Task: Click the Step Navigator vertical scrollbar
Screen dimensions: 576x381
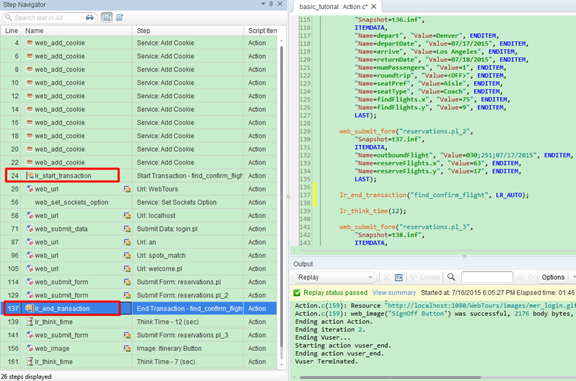Action: pos(281,198)
